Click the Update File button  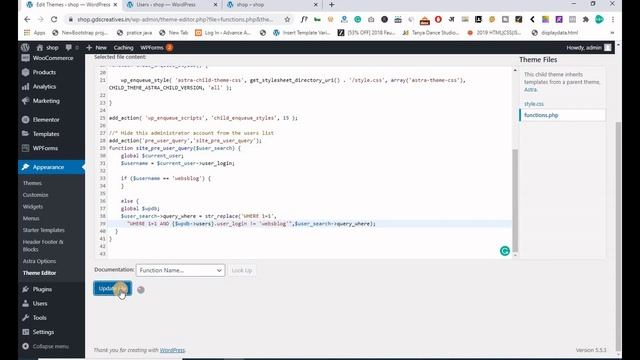(x=112, y=289)
